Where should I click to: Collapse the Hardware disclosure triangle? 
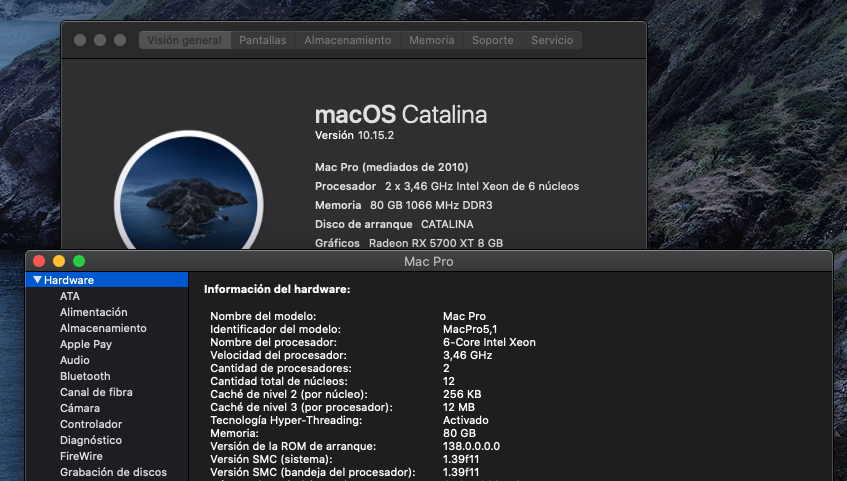pos(37,280)
